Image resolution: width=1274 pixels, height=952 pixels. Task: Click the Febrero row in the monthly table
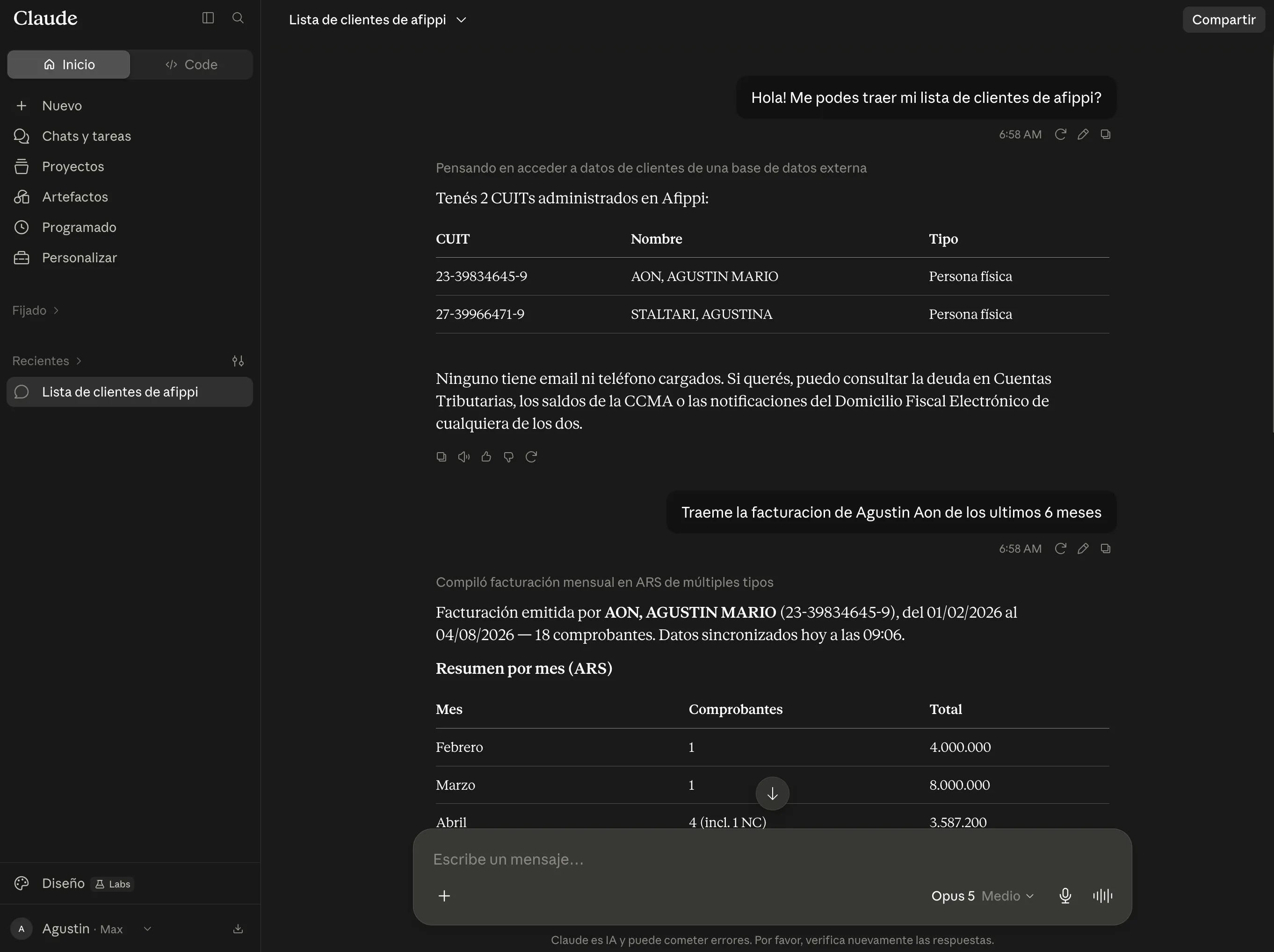[772, 748]
